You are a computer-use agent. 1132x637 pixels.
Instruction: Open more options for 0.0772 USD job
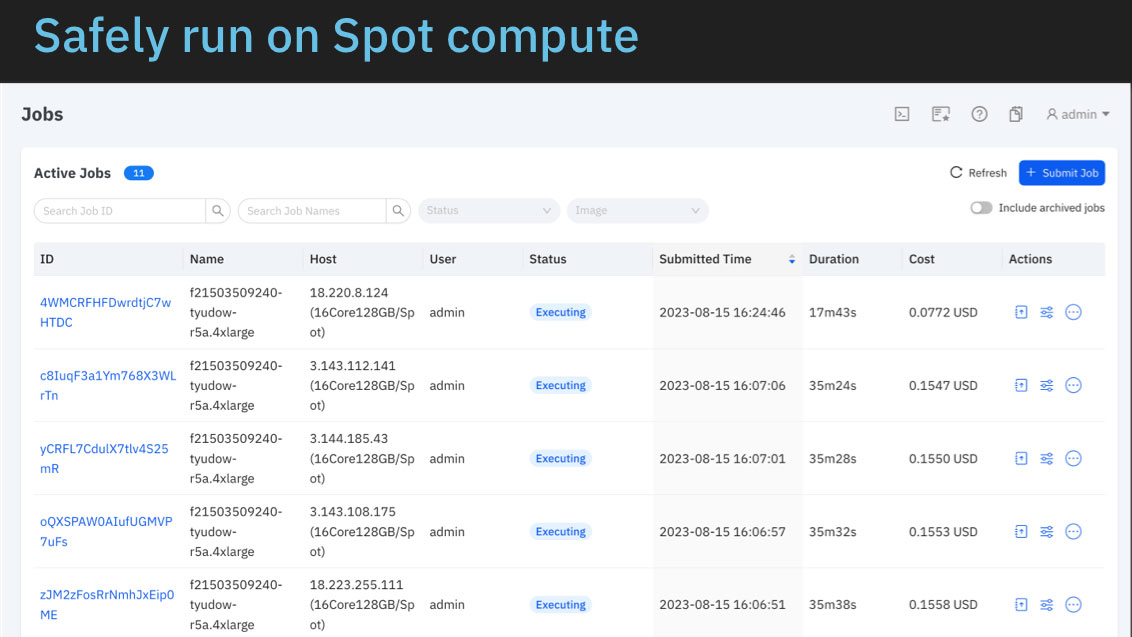click(x=1074, y=312)
